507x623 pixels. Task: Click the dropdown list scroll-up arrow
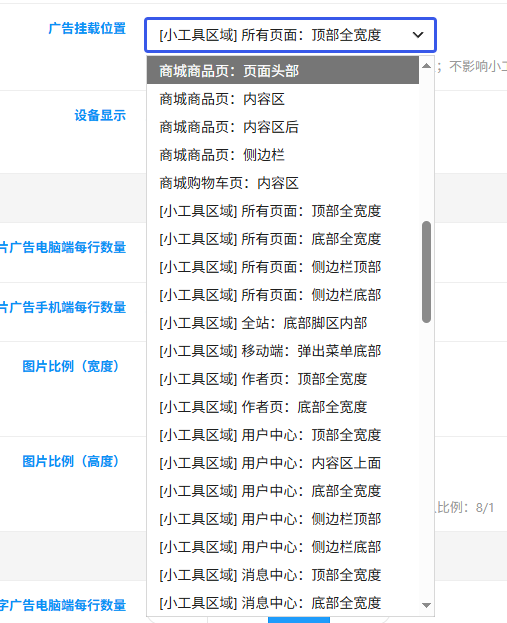click(x=426, y=66)
